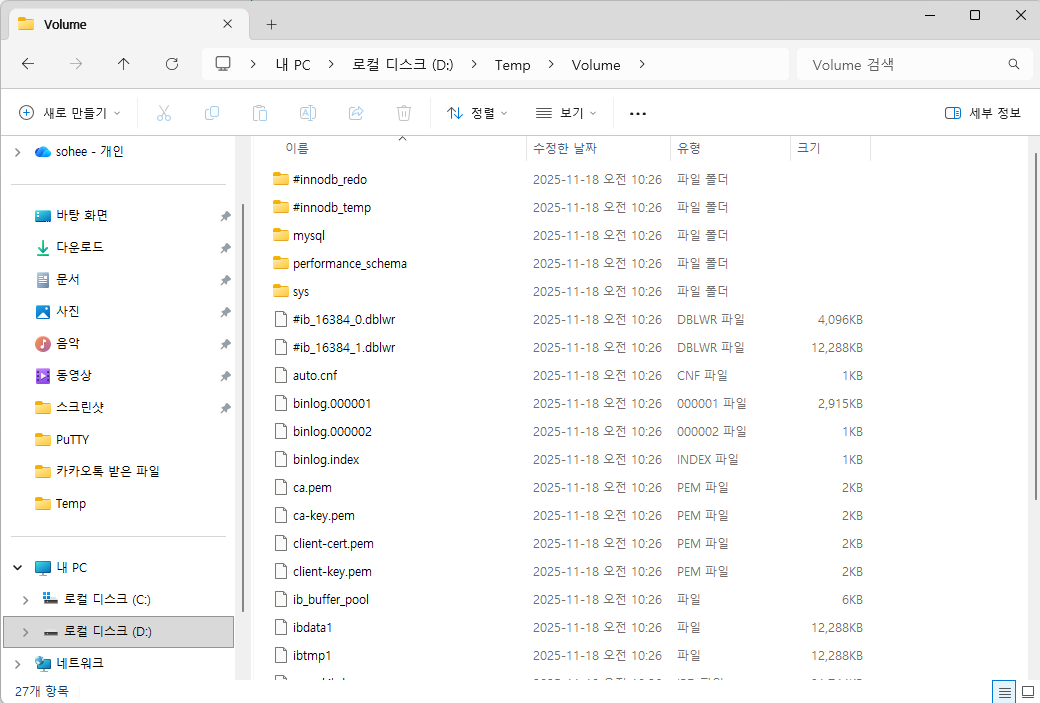1040x703 pixels.
Task: Click the Cut scissors icon in toolbar
Action: coord(164,113)
